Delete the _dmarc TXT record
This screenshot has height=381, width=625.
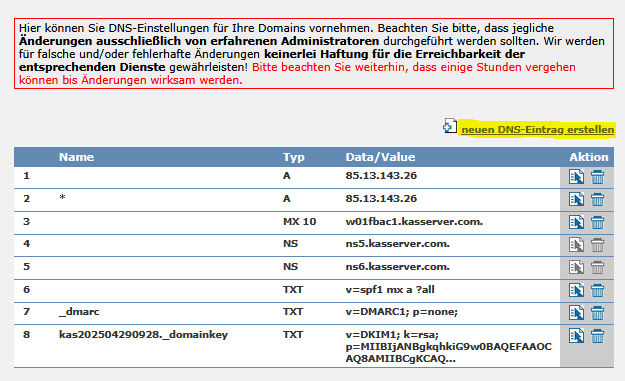click(x=597, y=313)
